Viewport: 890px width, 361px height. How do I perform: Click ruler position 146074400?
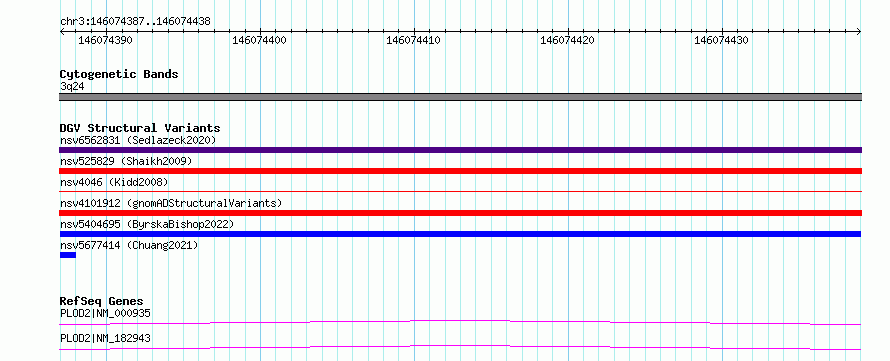259,40
